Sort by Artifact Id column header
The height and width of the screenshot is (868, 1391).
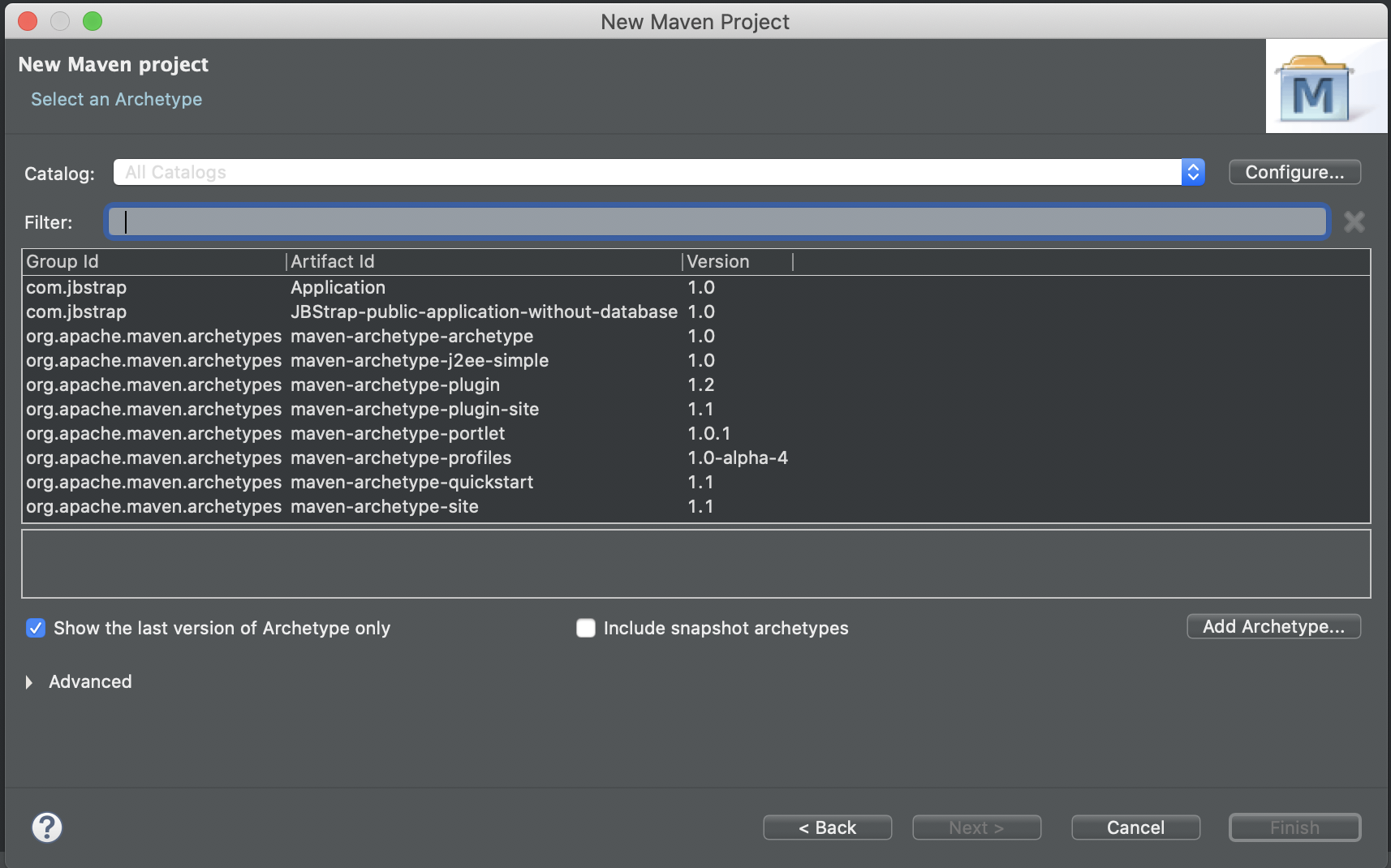coord(484,261)
